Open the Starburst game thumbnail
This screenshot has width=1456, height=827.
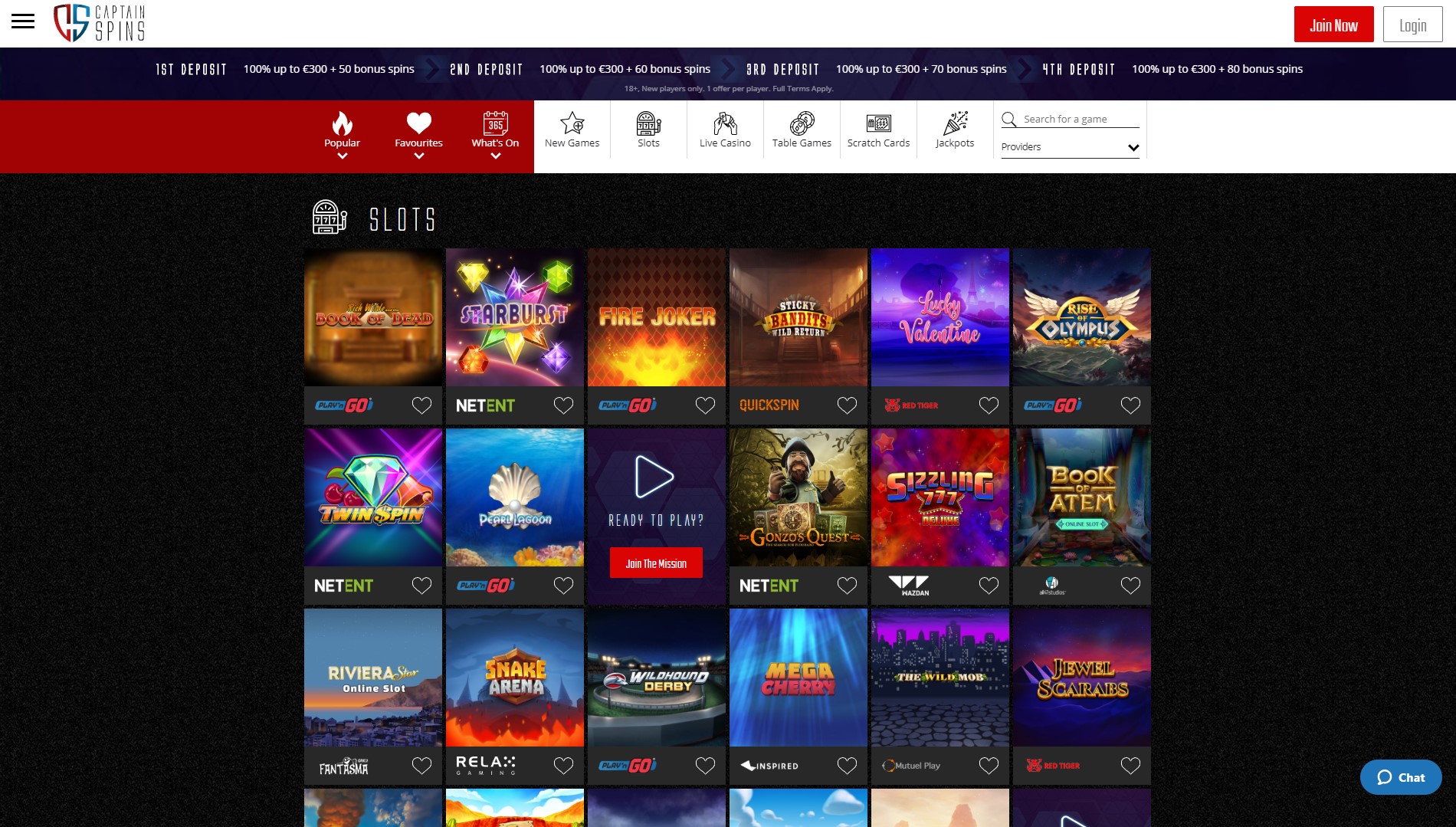(x=515, y=317)
